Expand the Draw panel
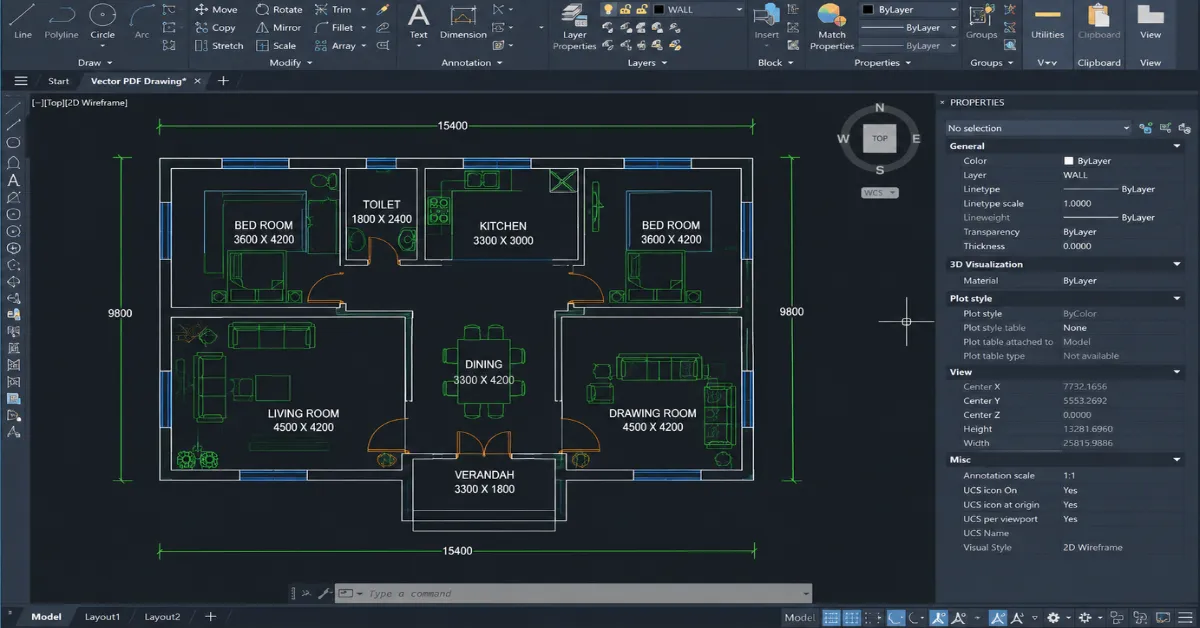Viewport: 1200px width, 628px height. click(x=95, y=63)
